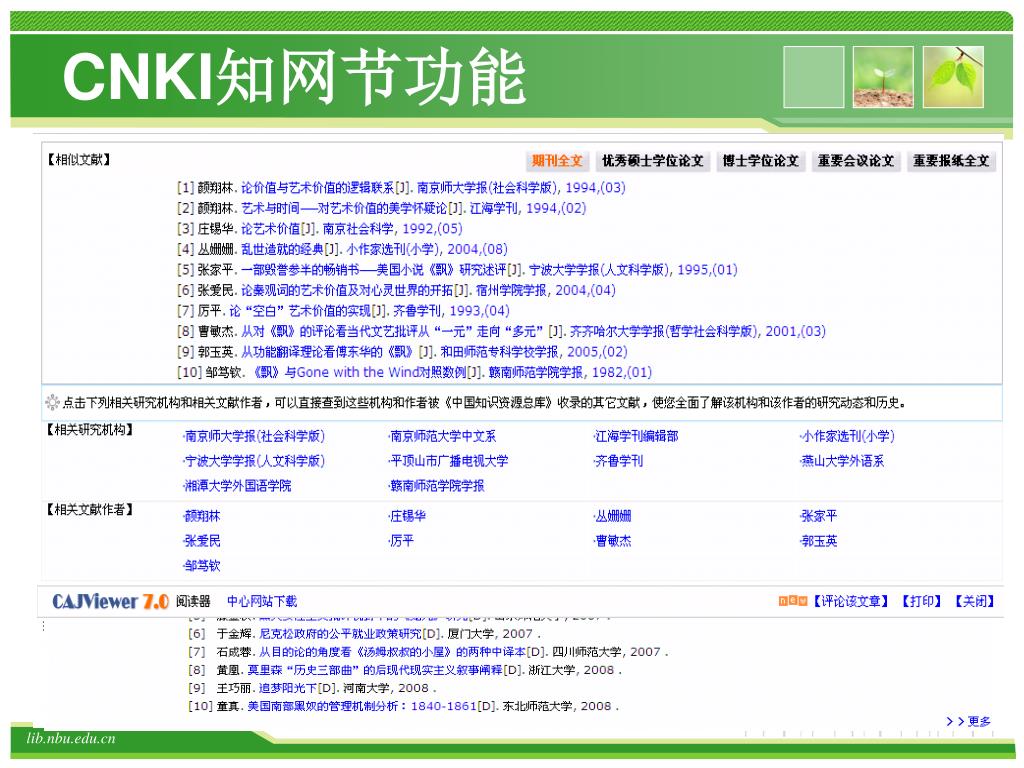Click the >> 更多 more link
This screenshot has height=768, width=1024.
[x=968, y=722]
